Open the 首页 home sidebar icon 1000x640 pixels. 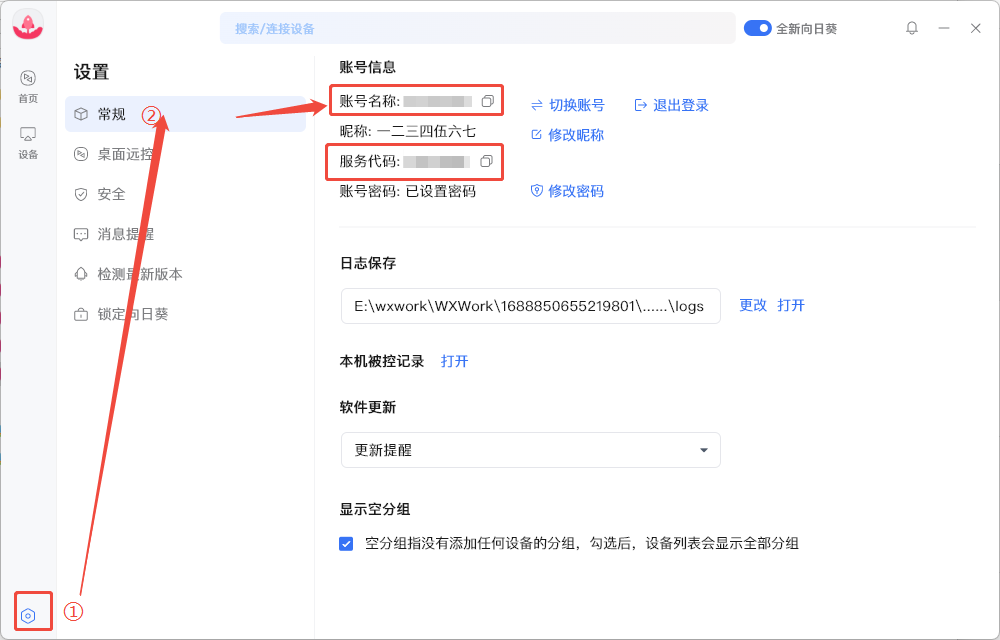coord(28,87)
